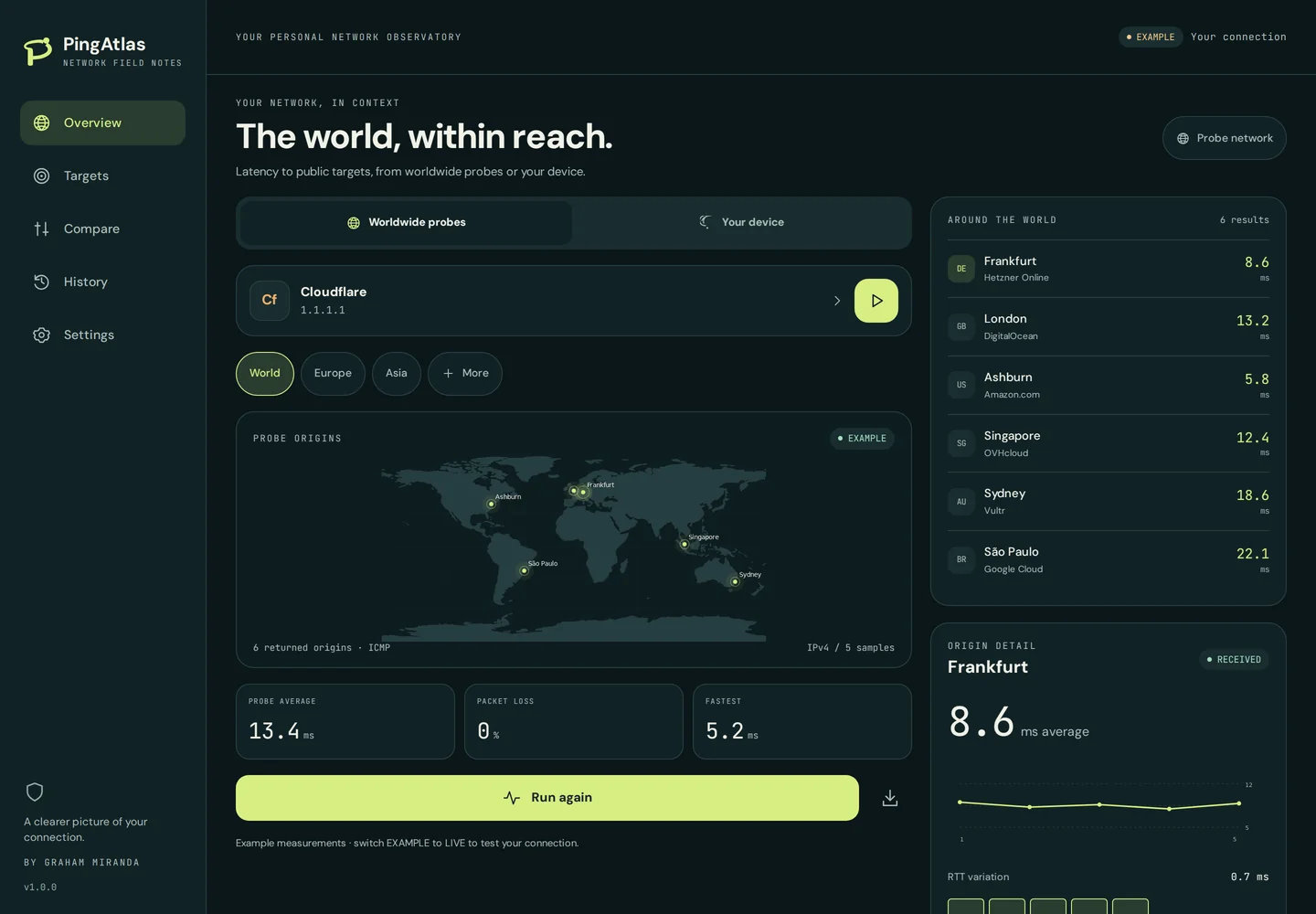Click the BR country badge for São Paulo
The height and width of the screenshot is (914, 1316).
[x=961, y=559]
